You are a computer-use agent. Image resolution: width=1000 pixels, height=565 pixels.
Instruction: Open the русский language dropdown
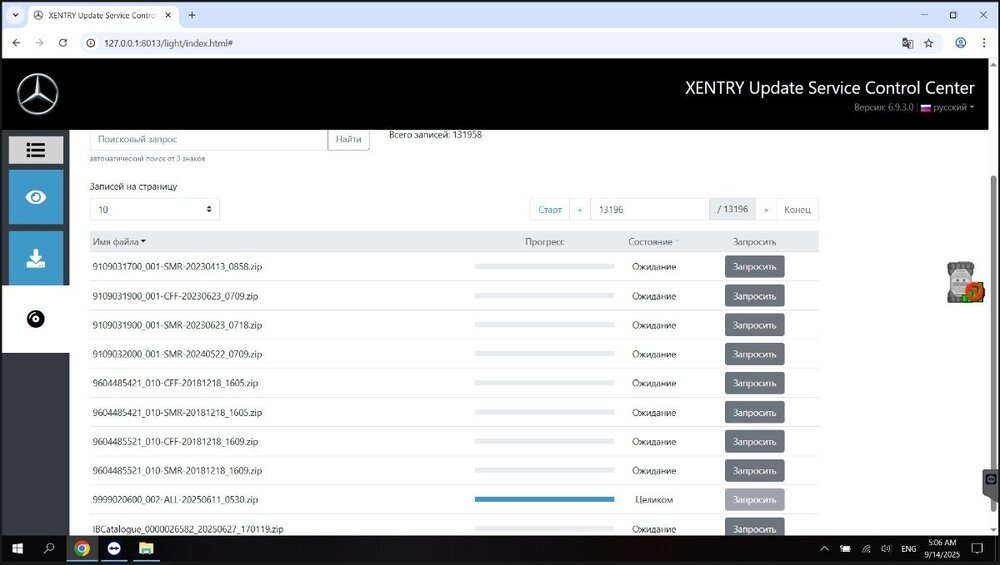(x=947, y=107)
